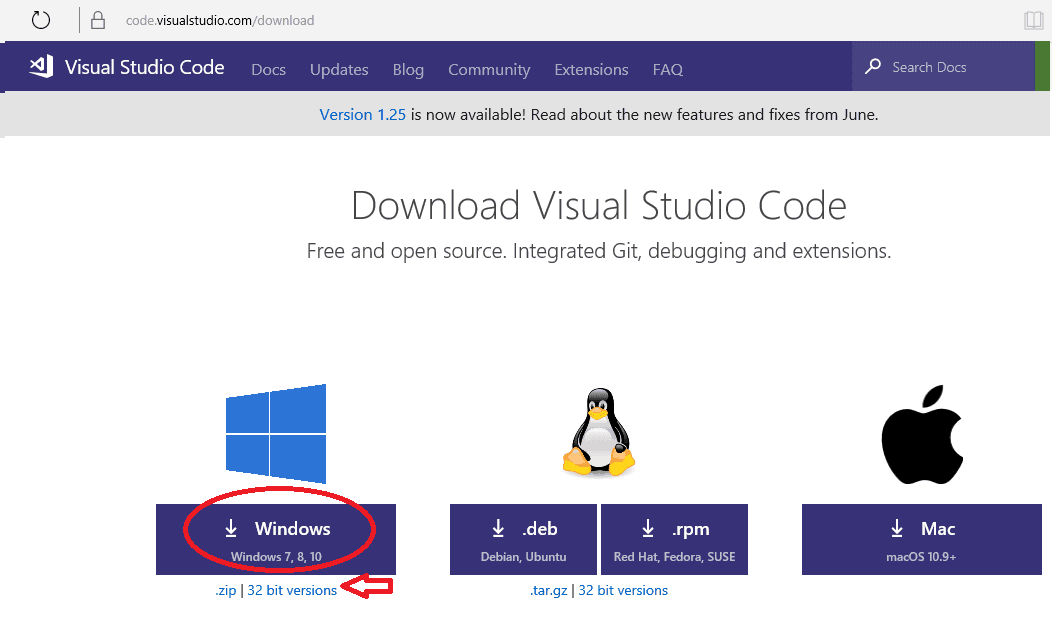1052x620 pixels.
Task: Download the Mac macOS 10.9+ build
Action: (x=922, y=539)
